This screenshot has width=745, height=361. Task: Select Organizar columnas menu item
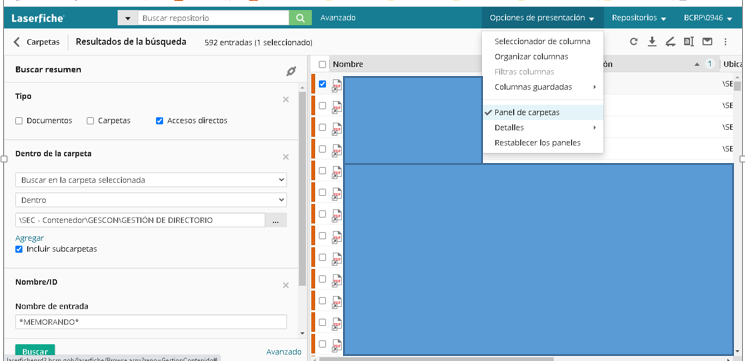pos(543,57)
